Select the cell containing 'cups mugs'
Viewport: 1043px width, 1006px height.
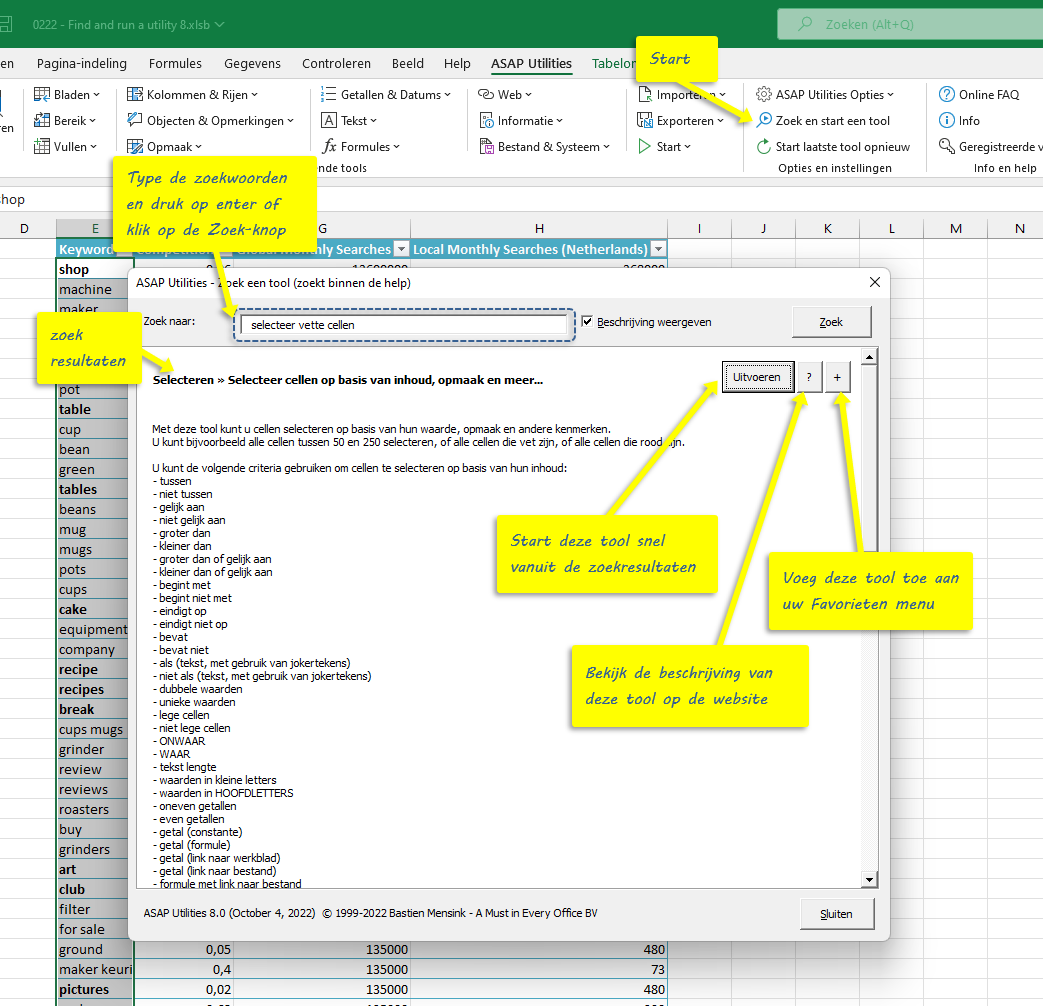point(92,729)
